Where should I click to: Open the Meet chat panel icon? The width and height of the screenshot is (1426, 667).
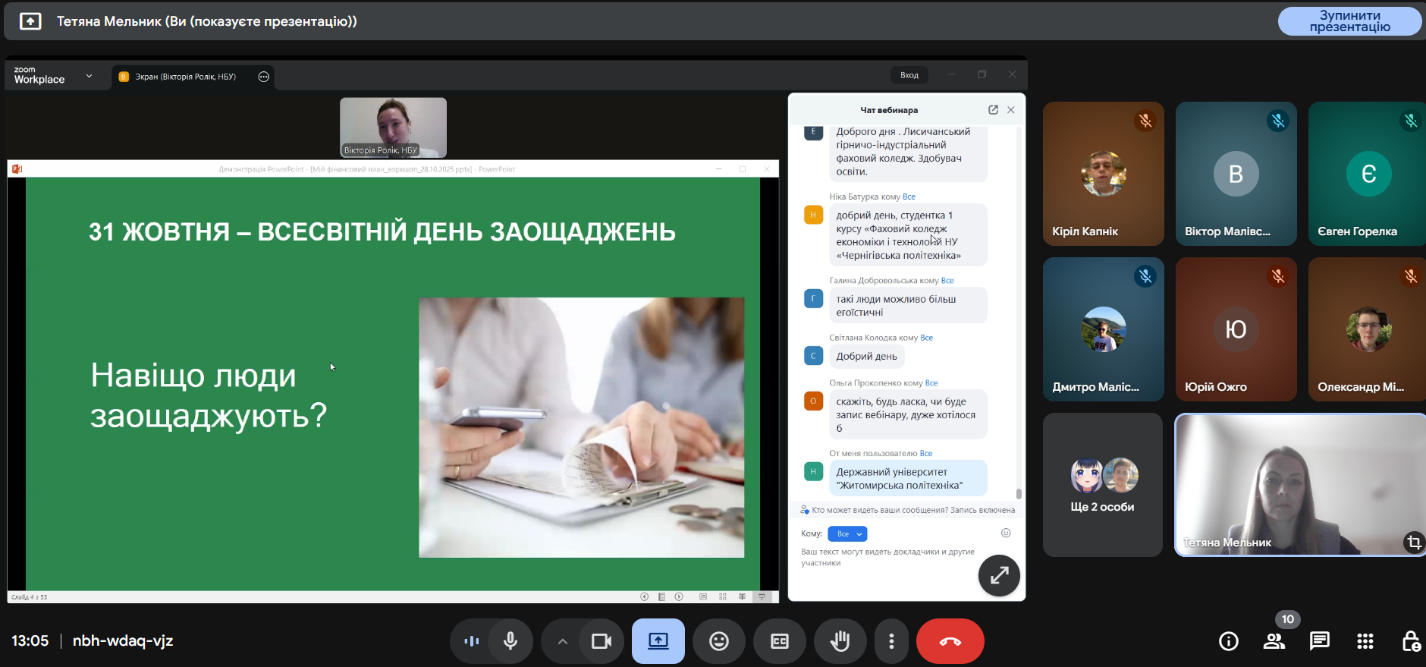pyautogui.click(x=1319, y=641)
